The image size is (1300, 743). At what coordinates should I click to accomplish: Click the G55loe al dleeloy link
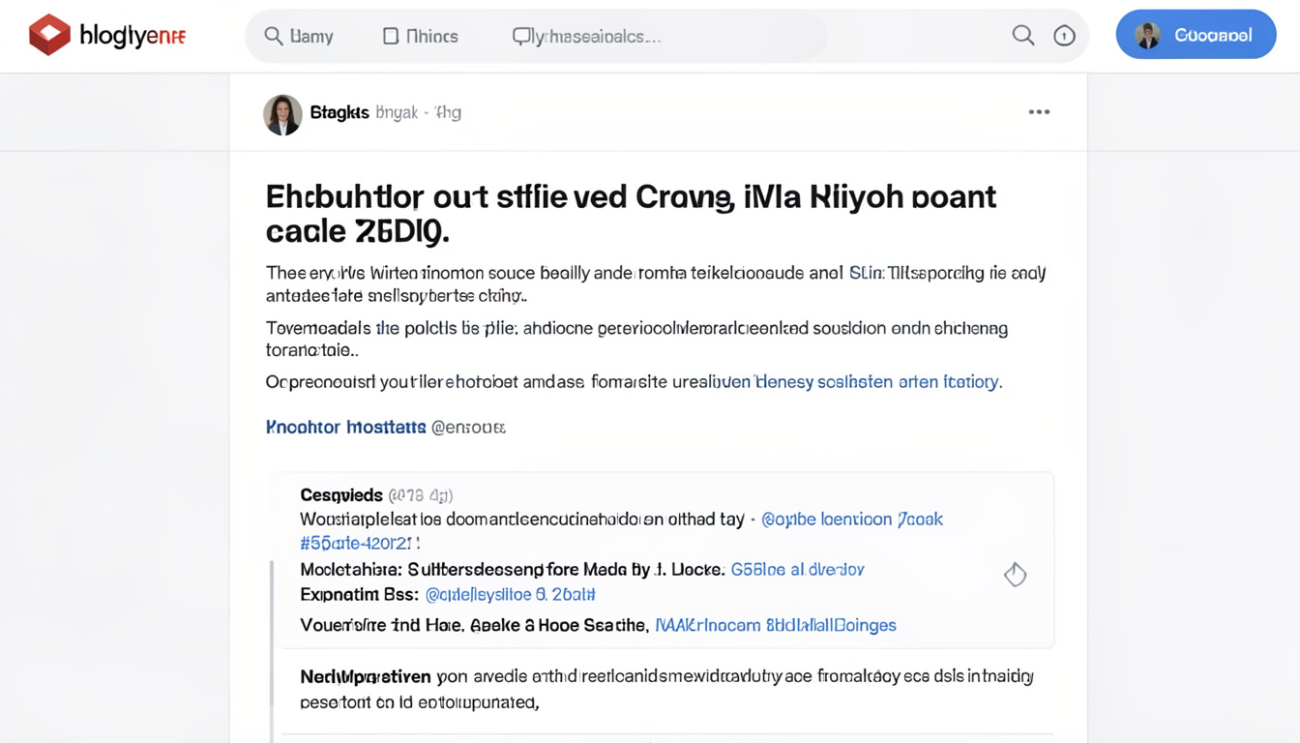click(x=797, y=569)
